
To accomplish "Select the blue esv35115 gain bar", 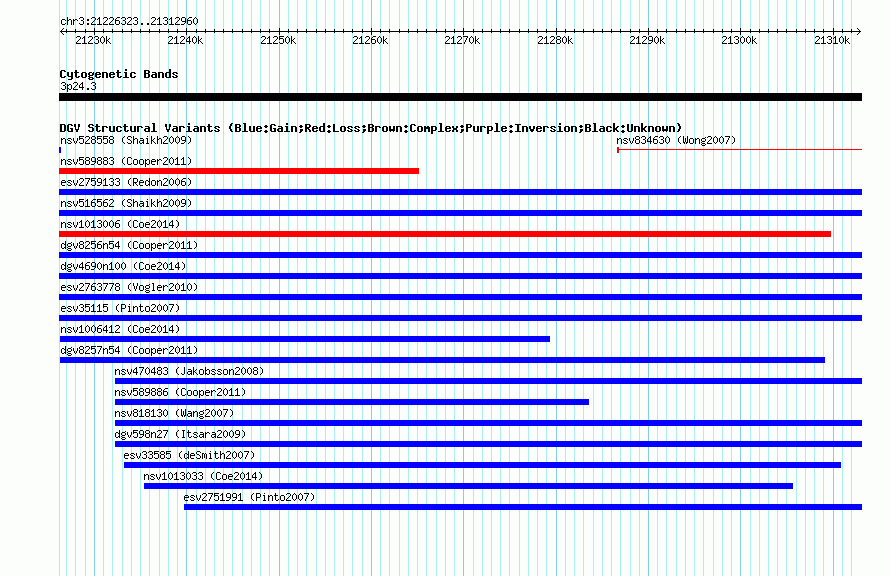I will tap(461, 318).
